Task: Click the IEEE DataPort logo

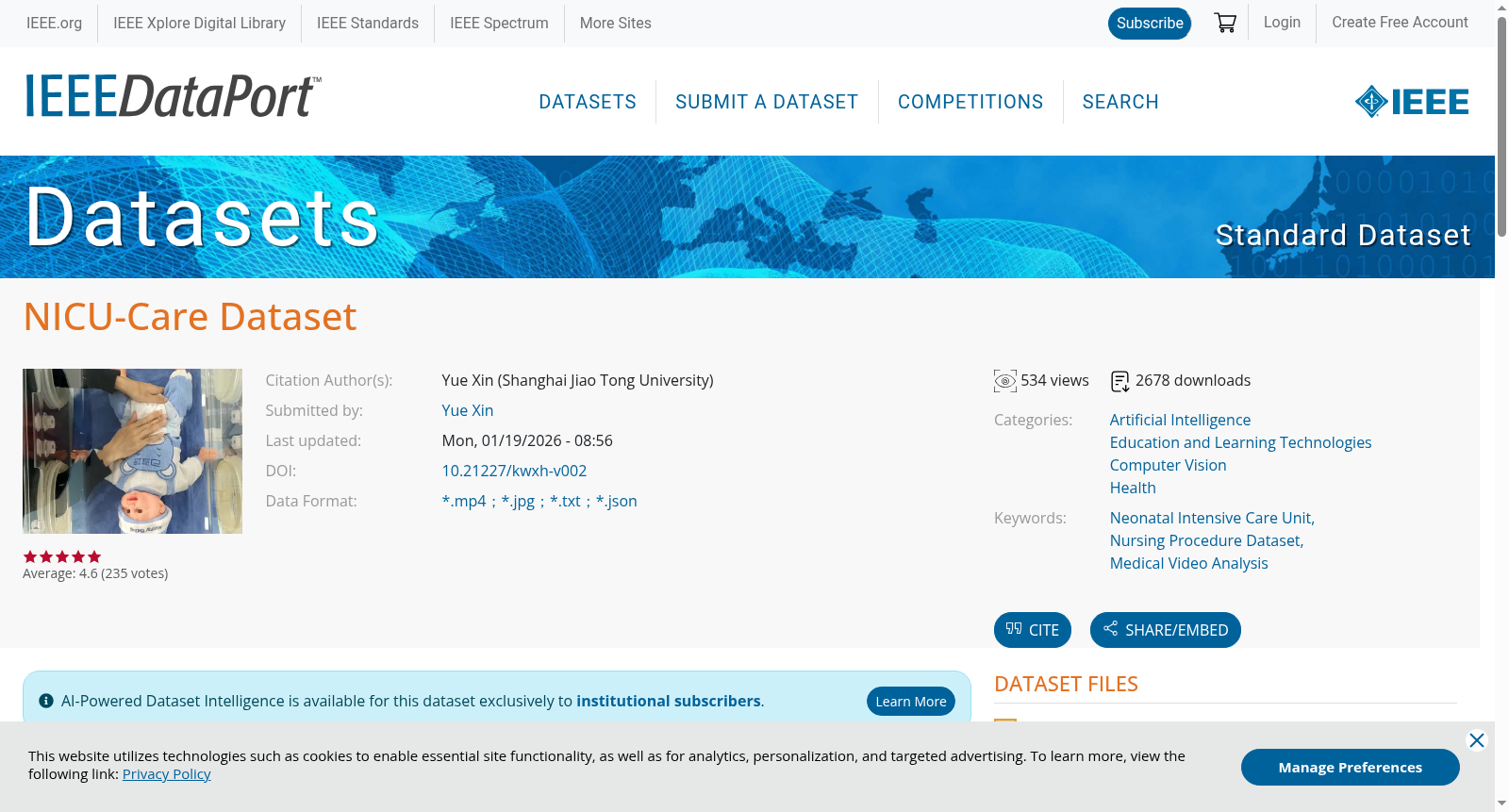Action: pyautogui.click(x=173, y=96)
